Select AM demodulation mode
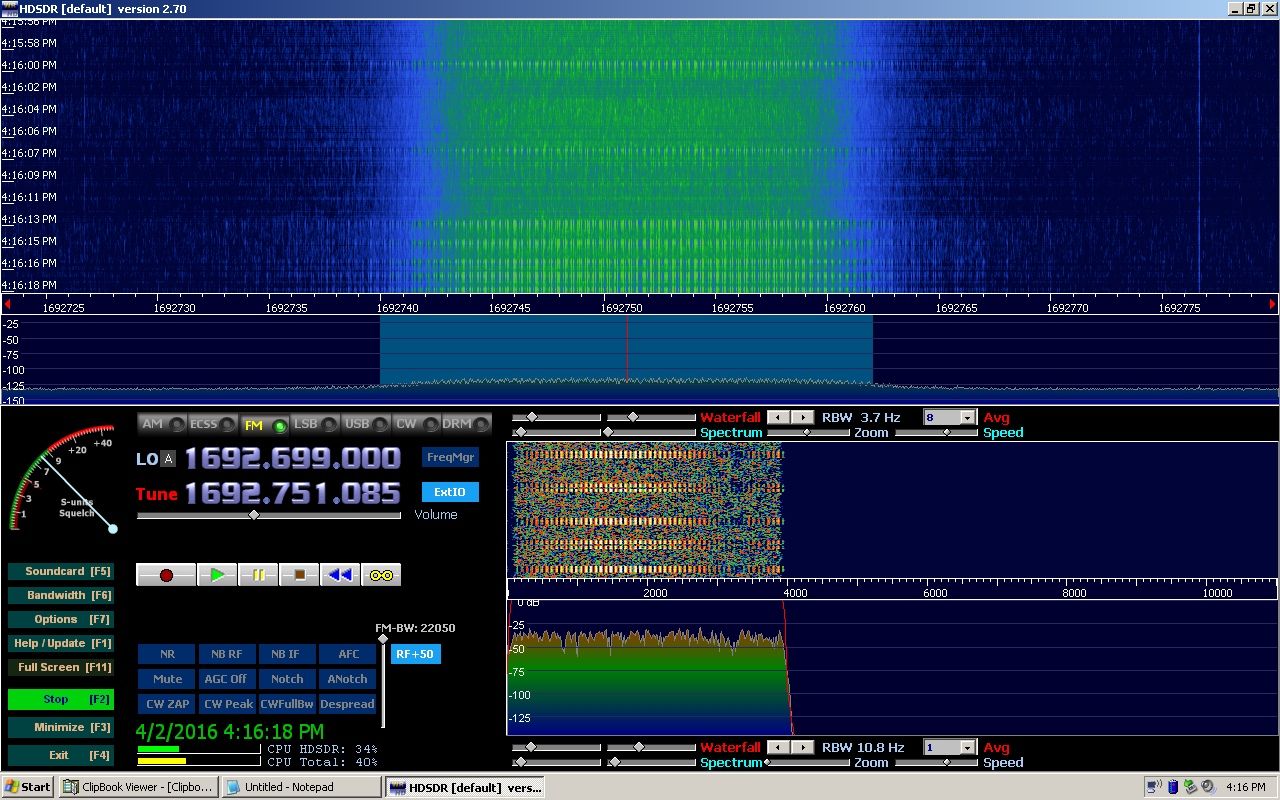 pos(162,424)
